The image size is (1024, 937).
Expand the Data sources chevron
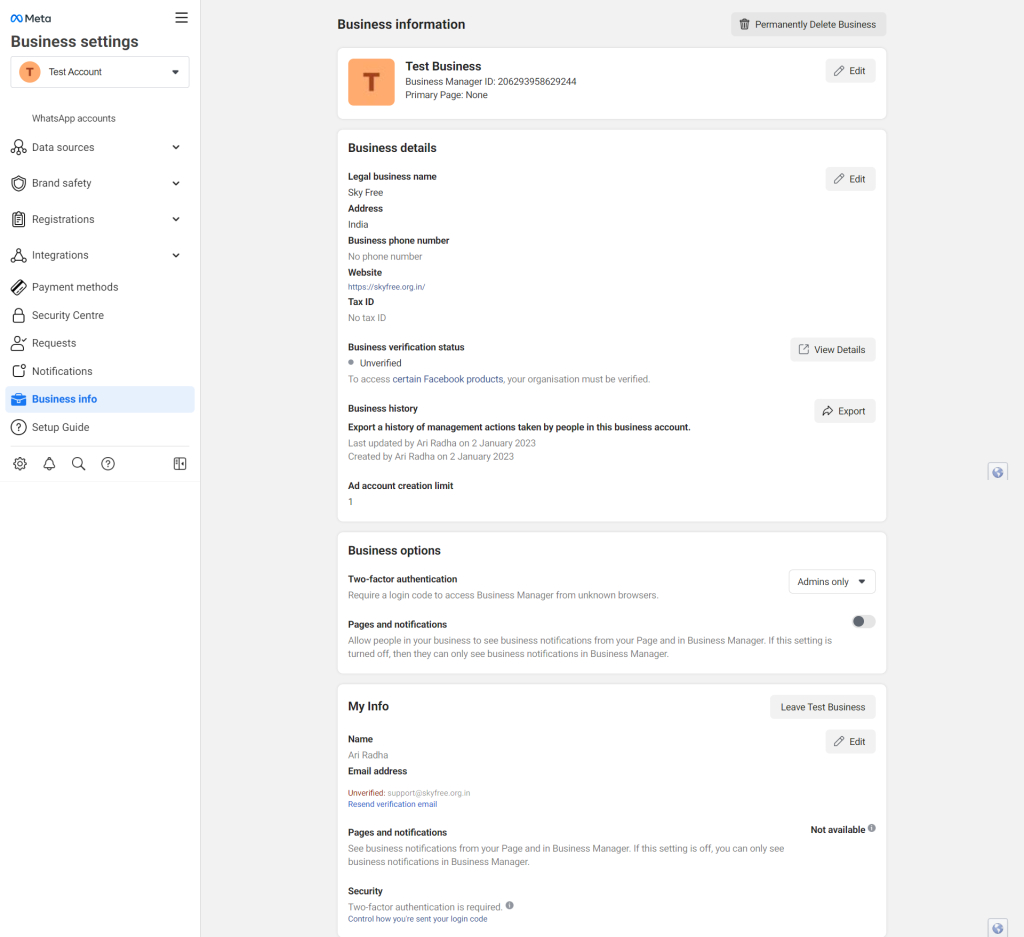point(176,148)
